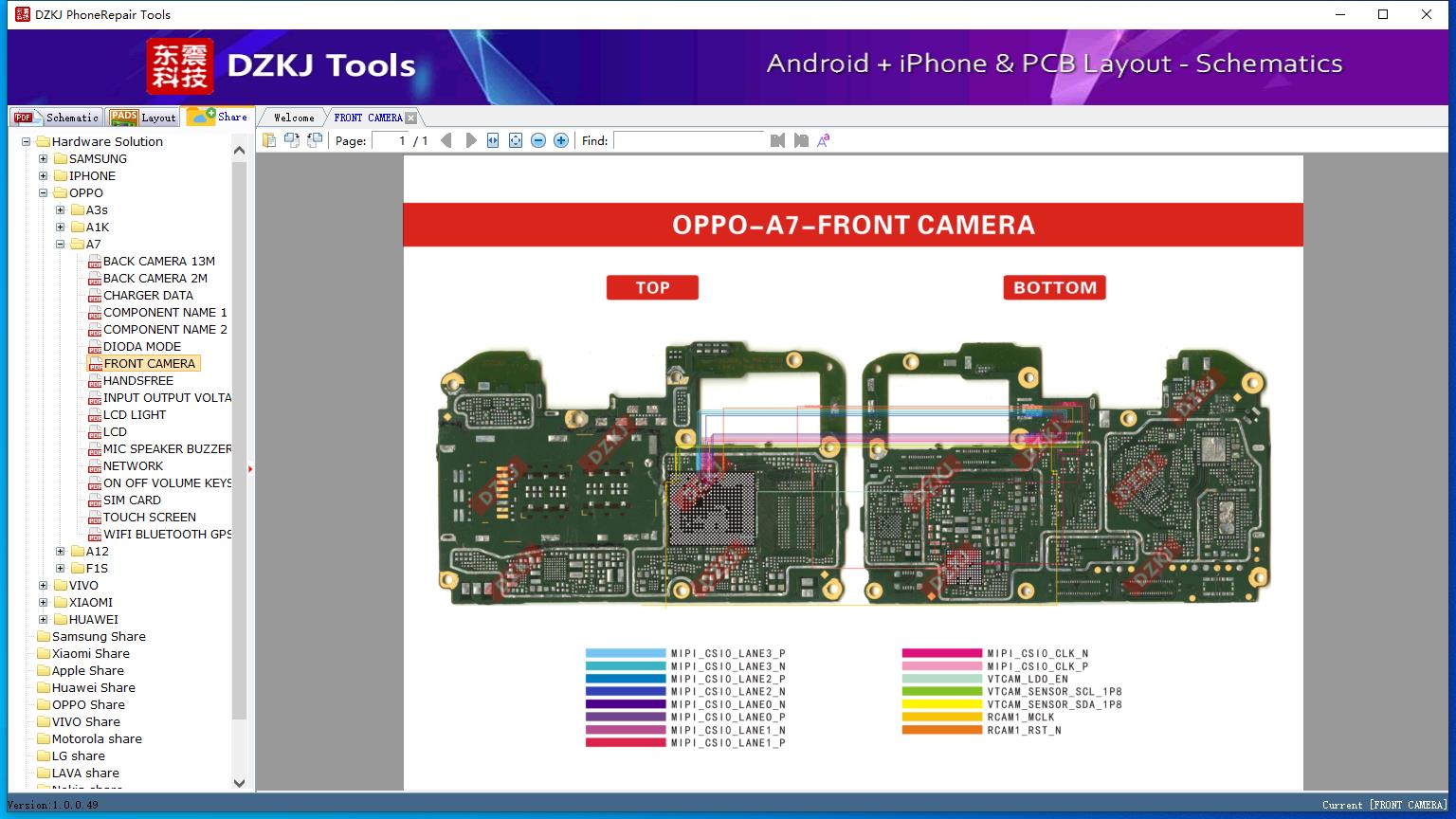Open Motorola share folder
This screenshot has width=1456, height=819.
click(x=97, y=738)
